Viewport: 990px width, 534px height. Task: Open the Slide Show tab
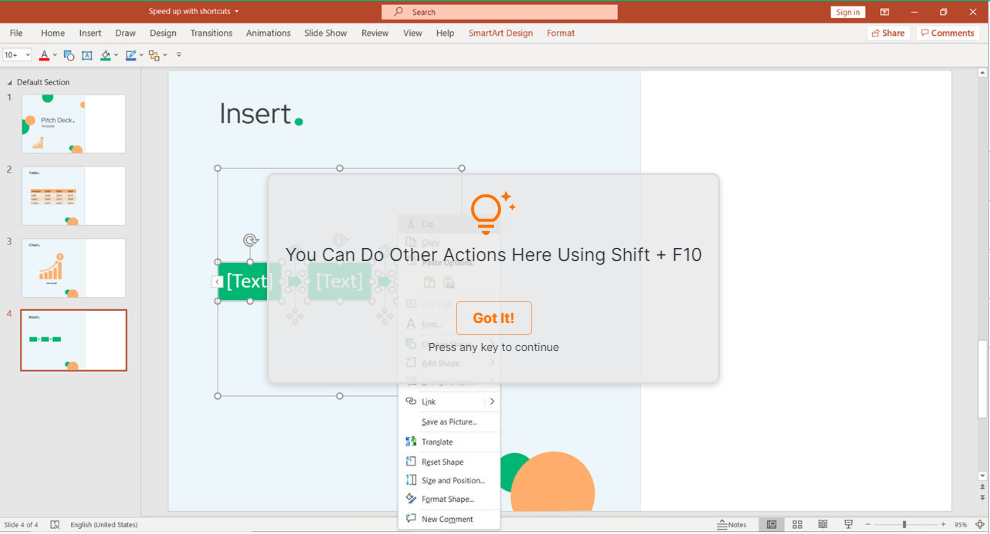click(x=325, y=33)
